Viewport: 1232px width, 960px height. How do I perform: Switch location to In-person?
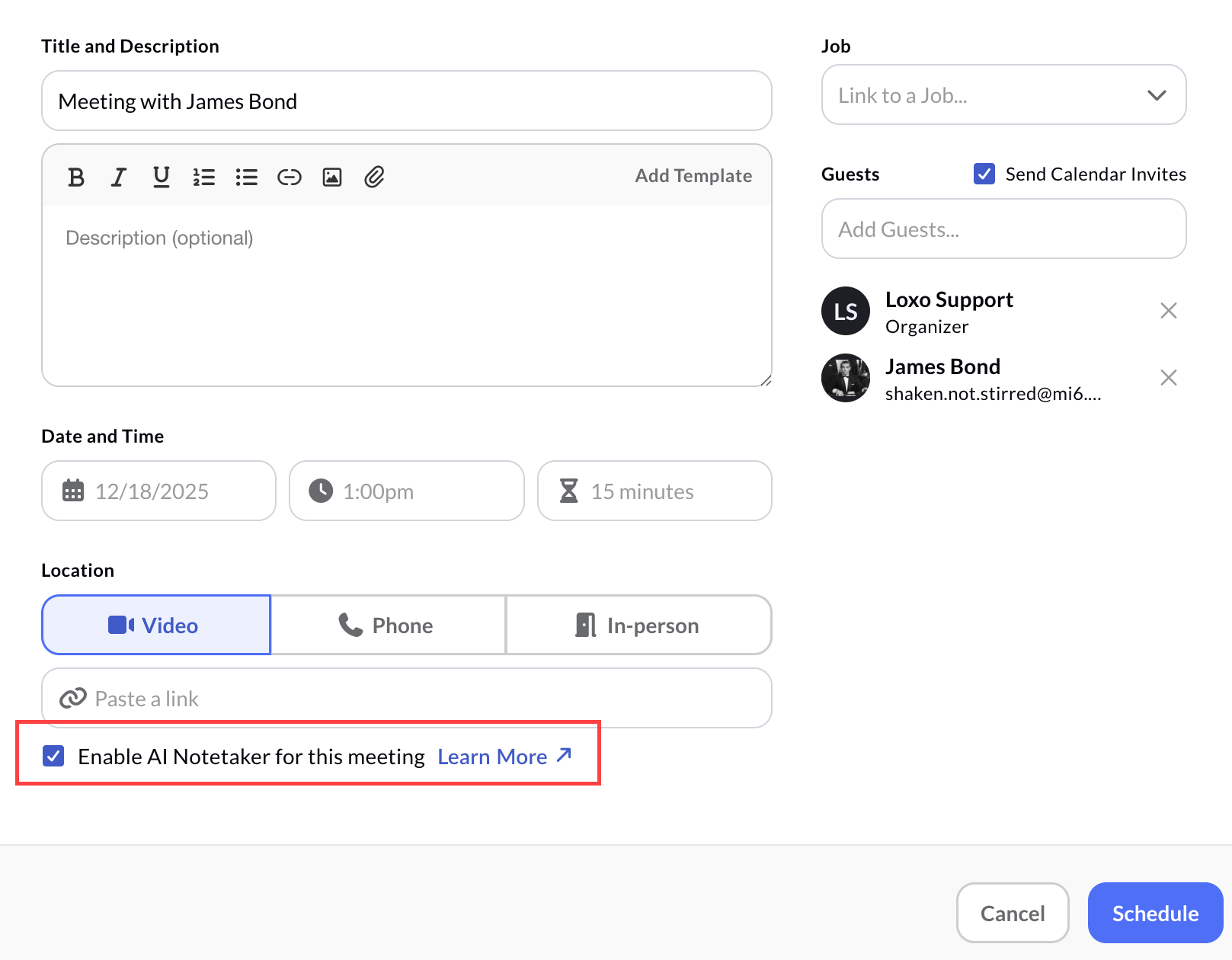tap(639, 625)
